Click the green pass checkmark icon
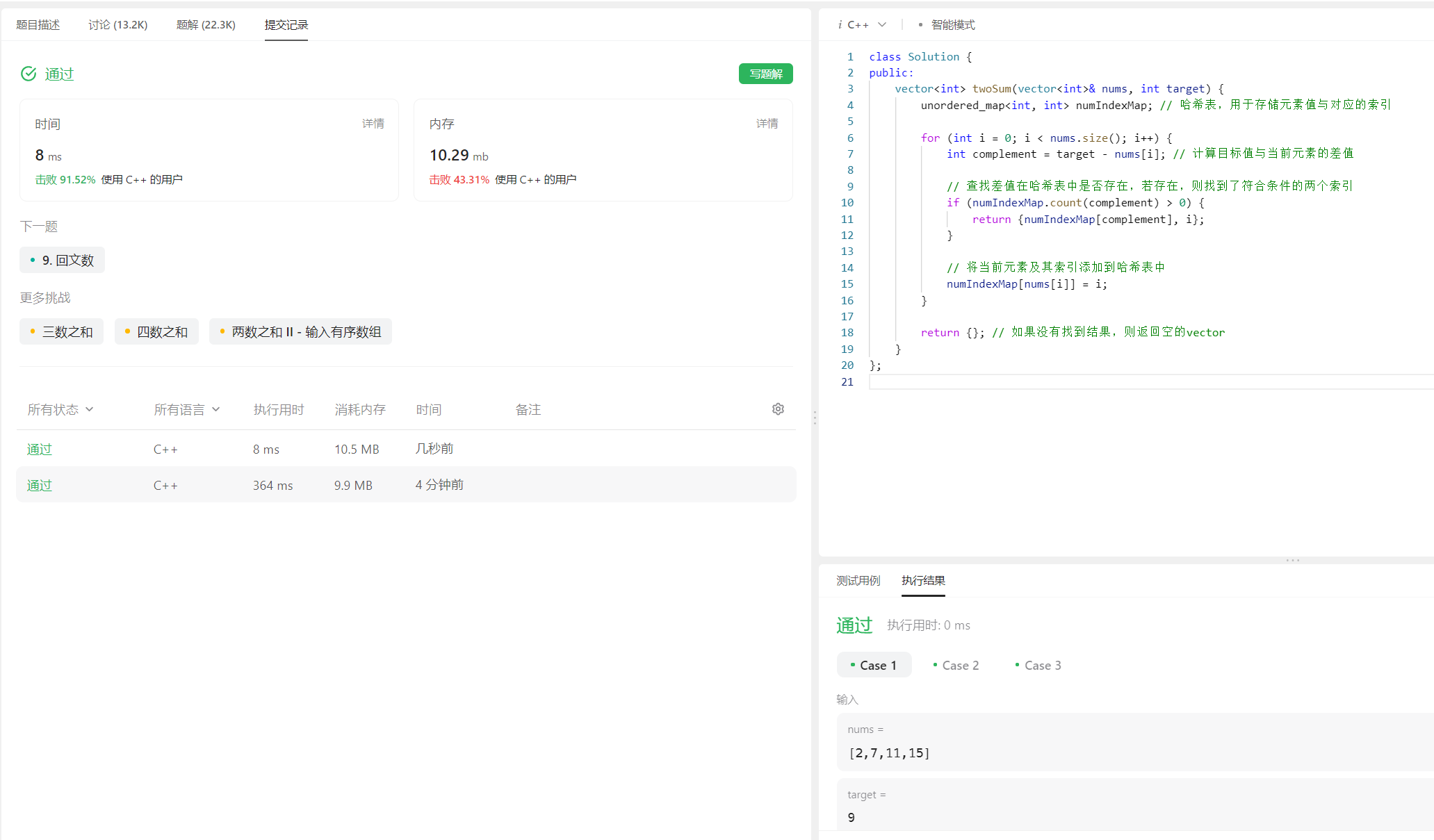 (28, 74)
